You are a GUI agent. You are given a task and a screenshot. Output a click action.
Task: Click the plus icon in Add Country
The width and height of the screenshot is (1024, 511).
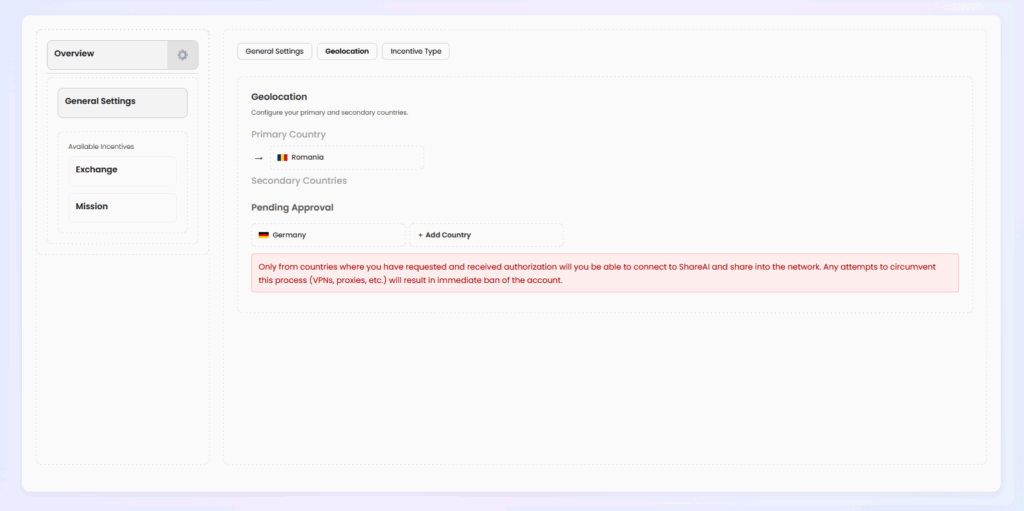click(420, 235)
